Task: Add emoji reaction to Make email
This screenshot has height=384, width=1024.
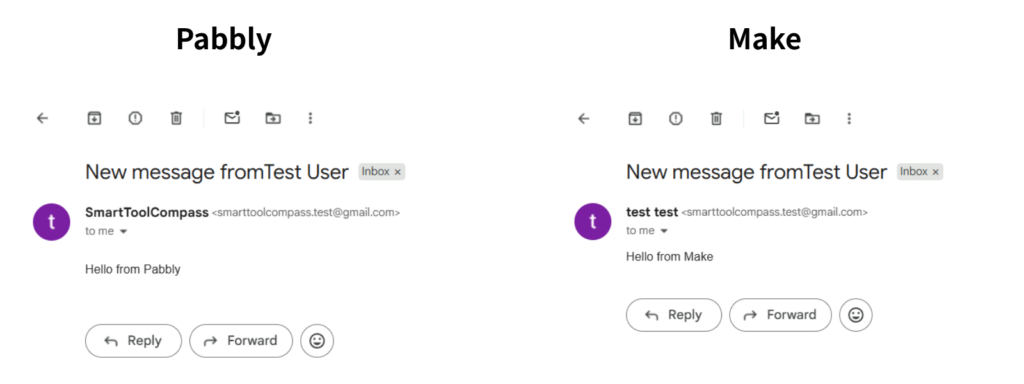Action: [856, 315]
